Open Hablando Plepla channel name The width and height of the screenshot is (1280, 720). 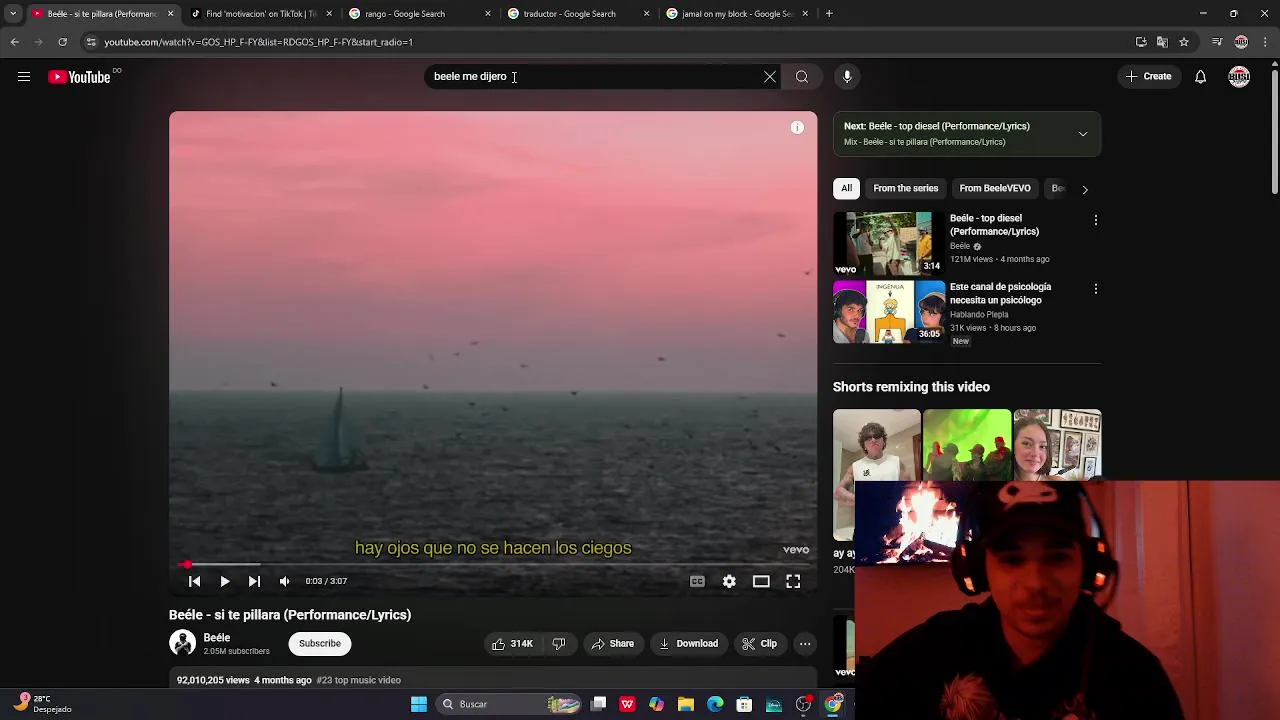coord(979,315)
